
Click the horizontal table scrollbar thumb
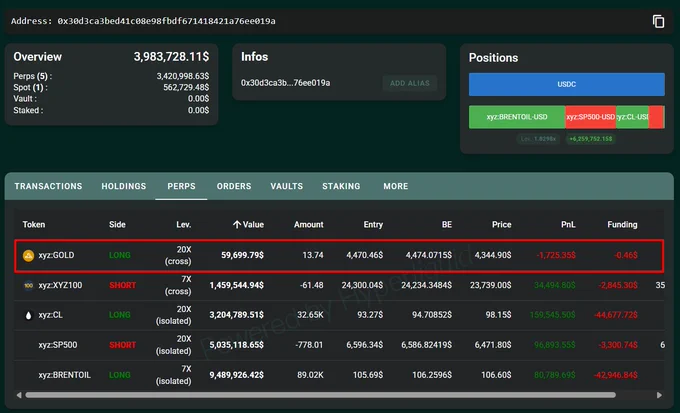tap(320, 395)
